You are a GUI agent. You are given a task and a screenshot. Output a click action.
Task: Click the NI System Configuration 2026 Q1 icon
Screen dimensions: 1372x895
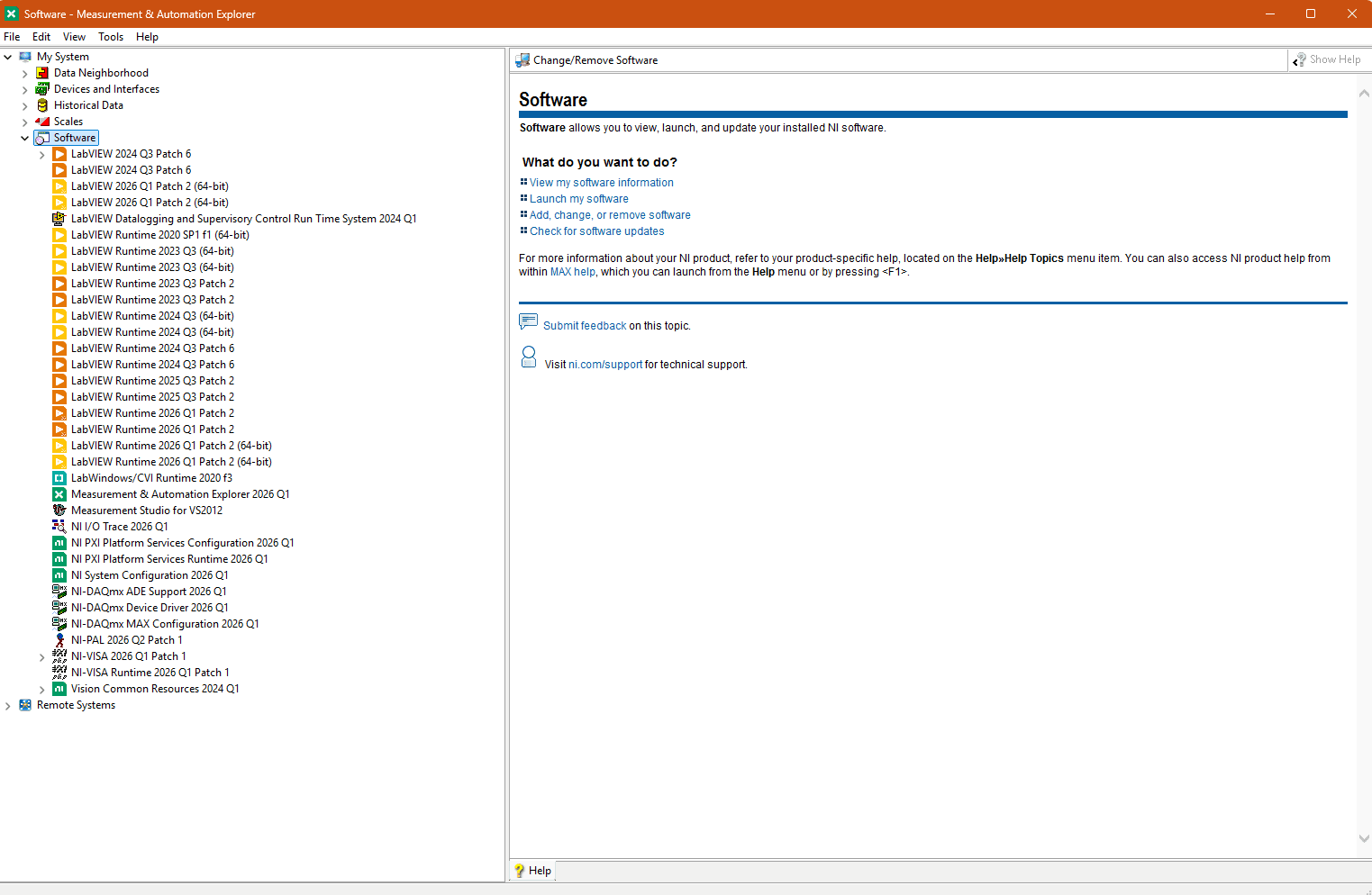click(59, 575)
